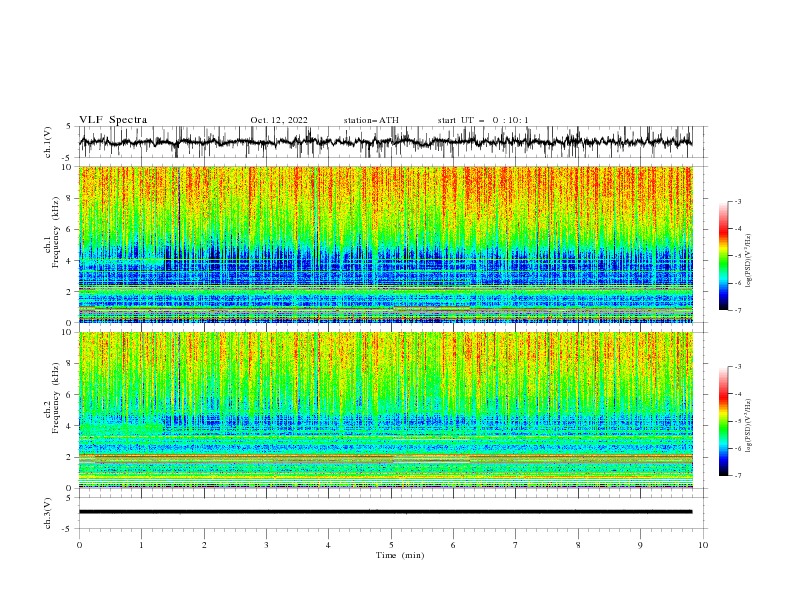The image size is (792, 612).
Task: Click the "-7" tick on ch.2 colorbar
Action: point(738,475)
